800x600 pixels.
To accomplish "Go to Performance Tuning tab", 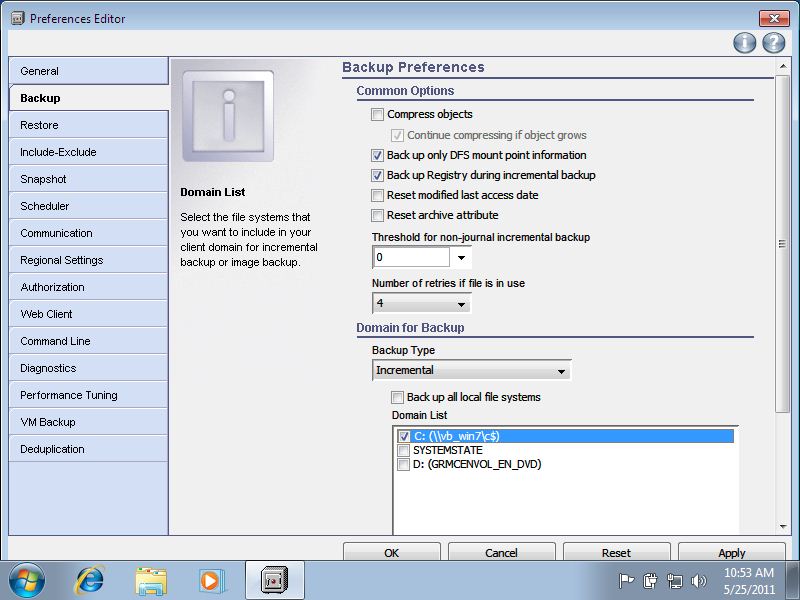I will [x=88, y=395].
